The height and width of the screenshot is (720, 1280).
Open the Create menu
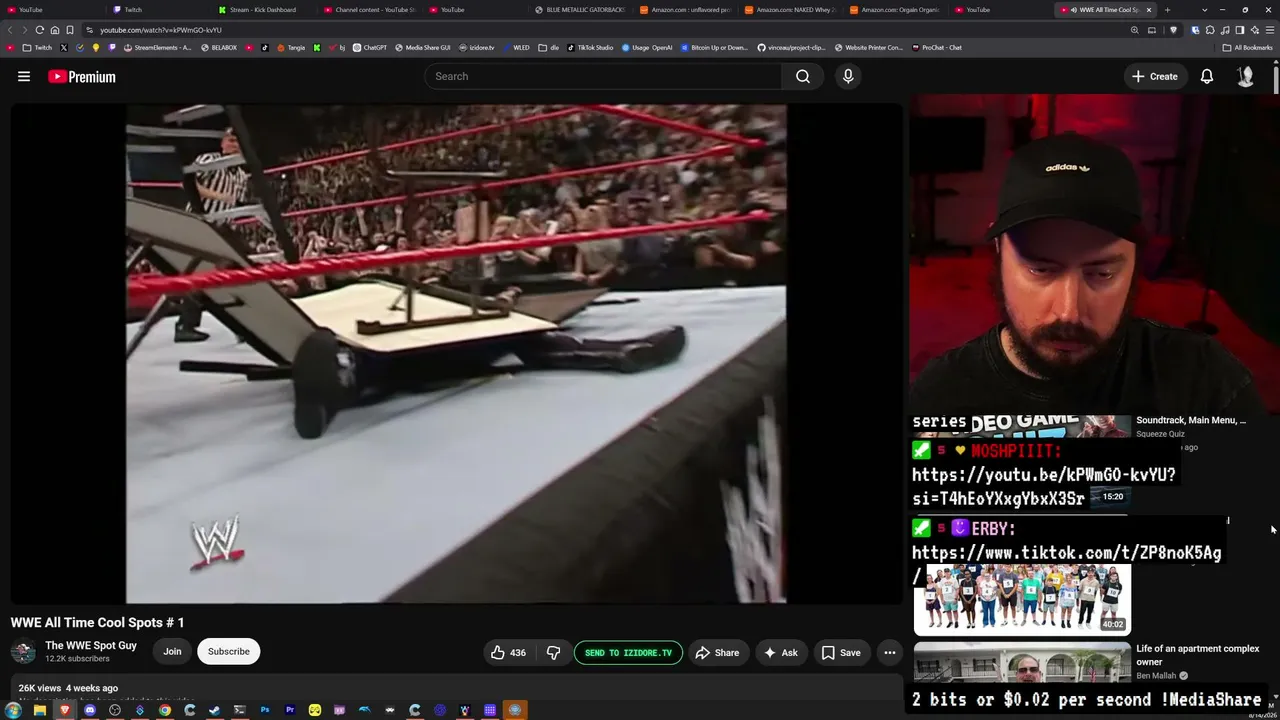click(1155, 76)
